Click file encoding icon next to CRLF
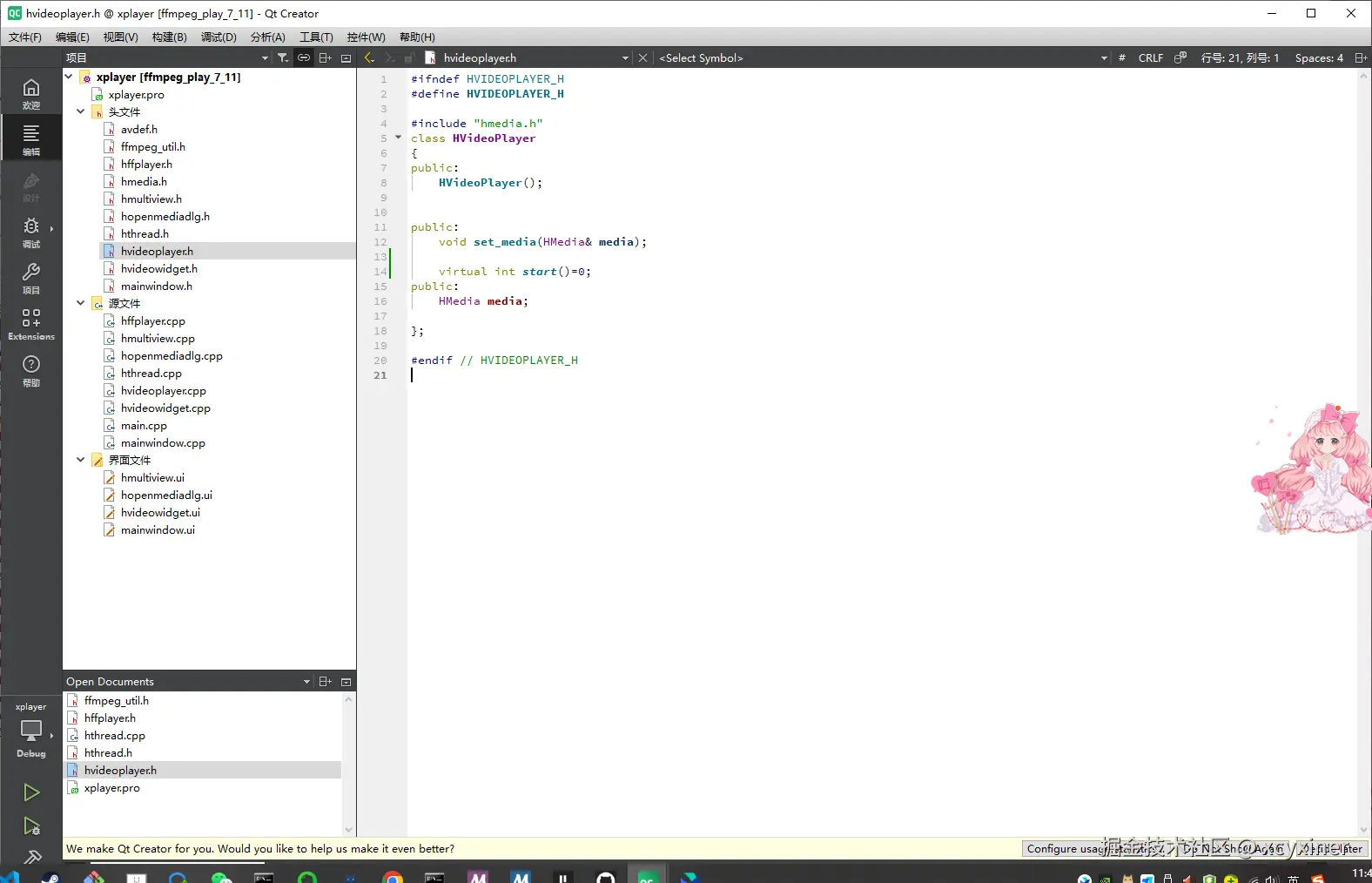 click(x=1180, y=57)
